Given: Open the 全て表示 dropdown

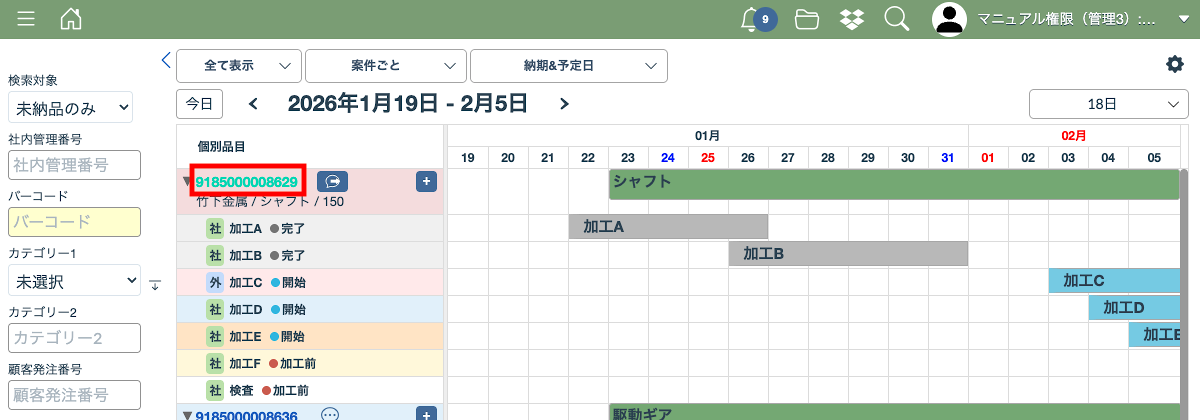Looking at the screenshot, I should 239,65.
